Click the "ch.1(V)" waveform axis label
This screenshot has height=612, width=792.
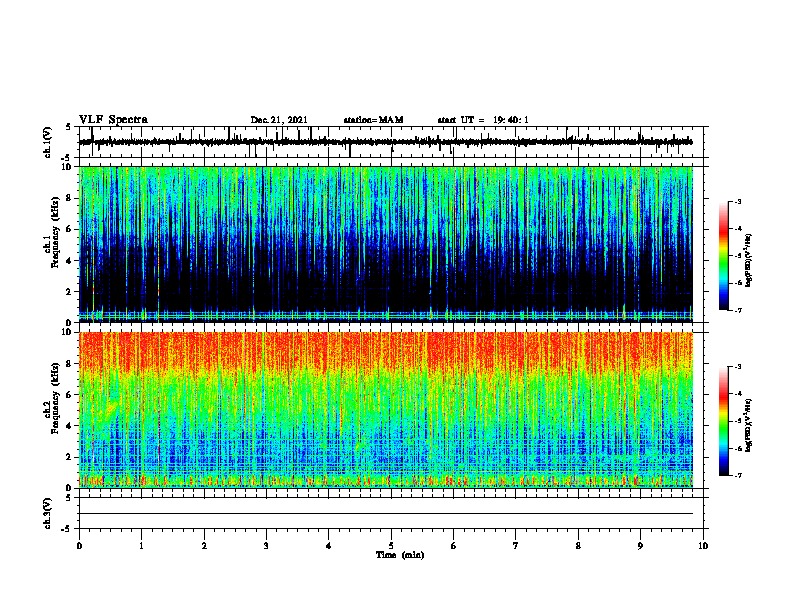[47, 142]
